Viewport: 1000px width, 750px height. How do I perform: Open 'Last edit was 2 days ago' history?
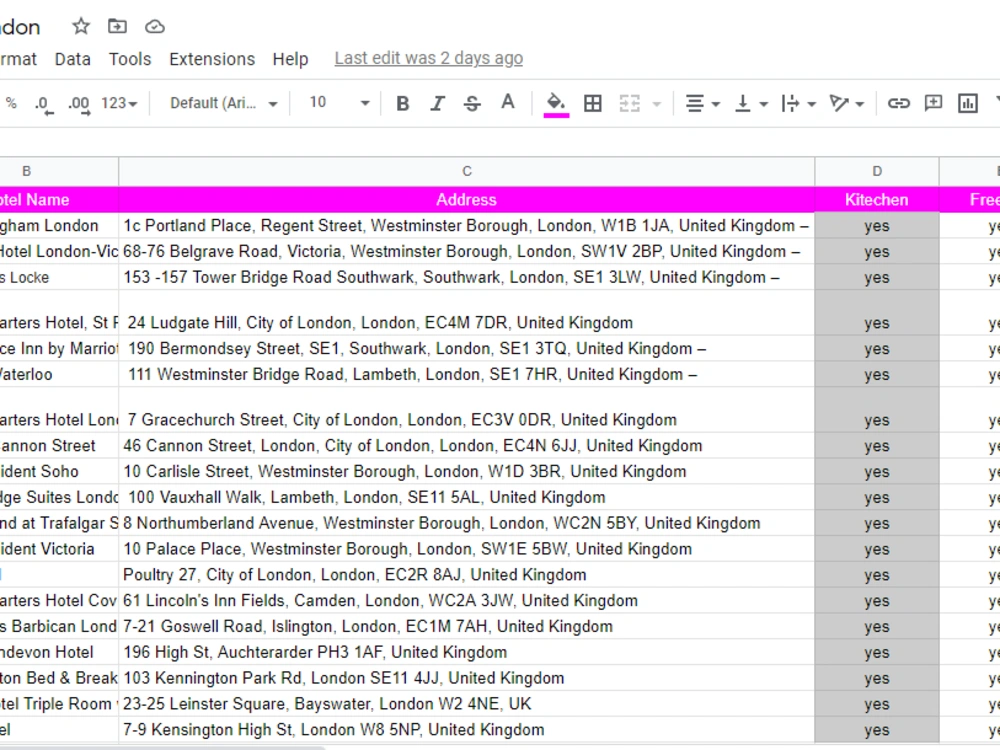(429, 59)
